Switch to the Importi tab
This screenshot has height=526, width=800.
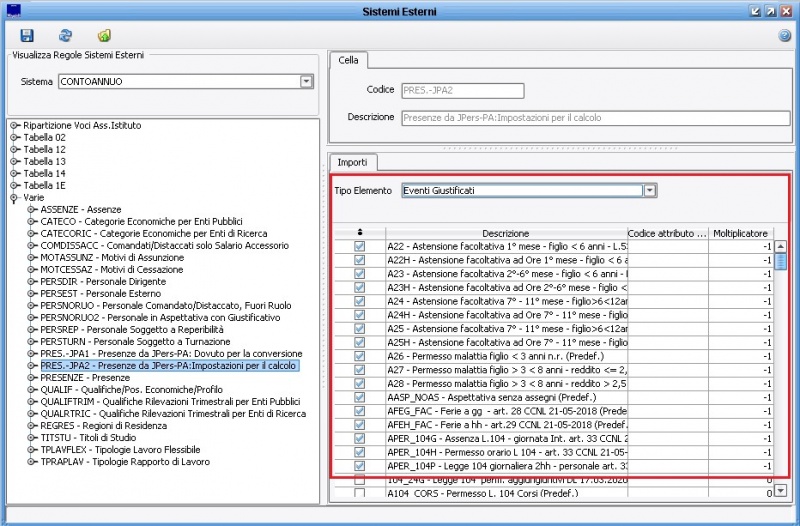(352, 162)
